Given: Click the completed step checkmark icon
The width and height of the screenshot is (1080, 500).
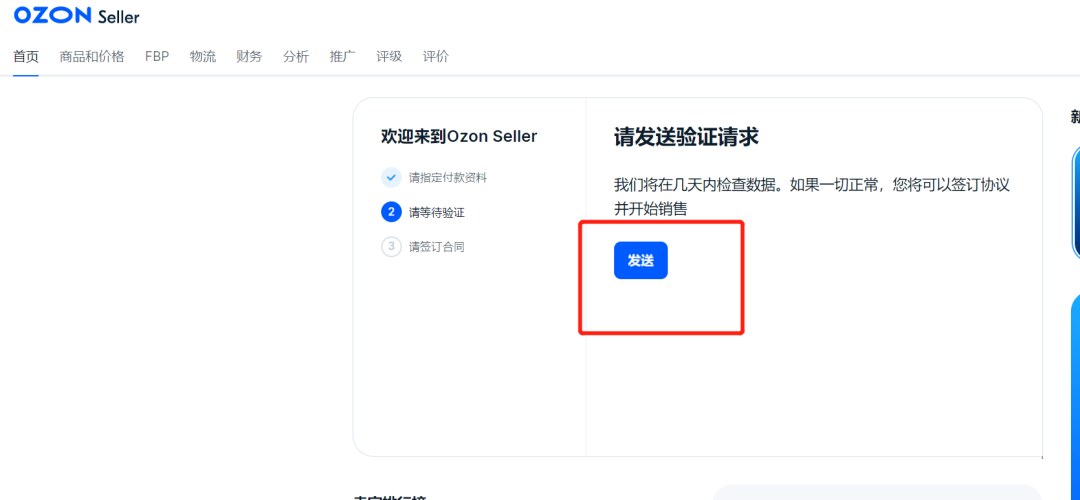Looking at the screenshot, I should pos(391,177).
